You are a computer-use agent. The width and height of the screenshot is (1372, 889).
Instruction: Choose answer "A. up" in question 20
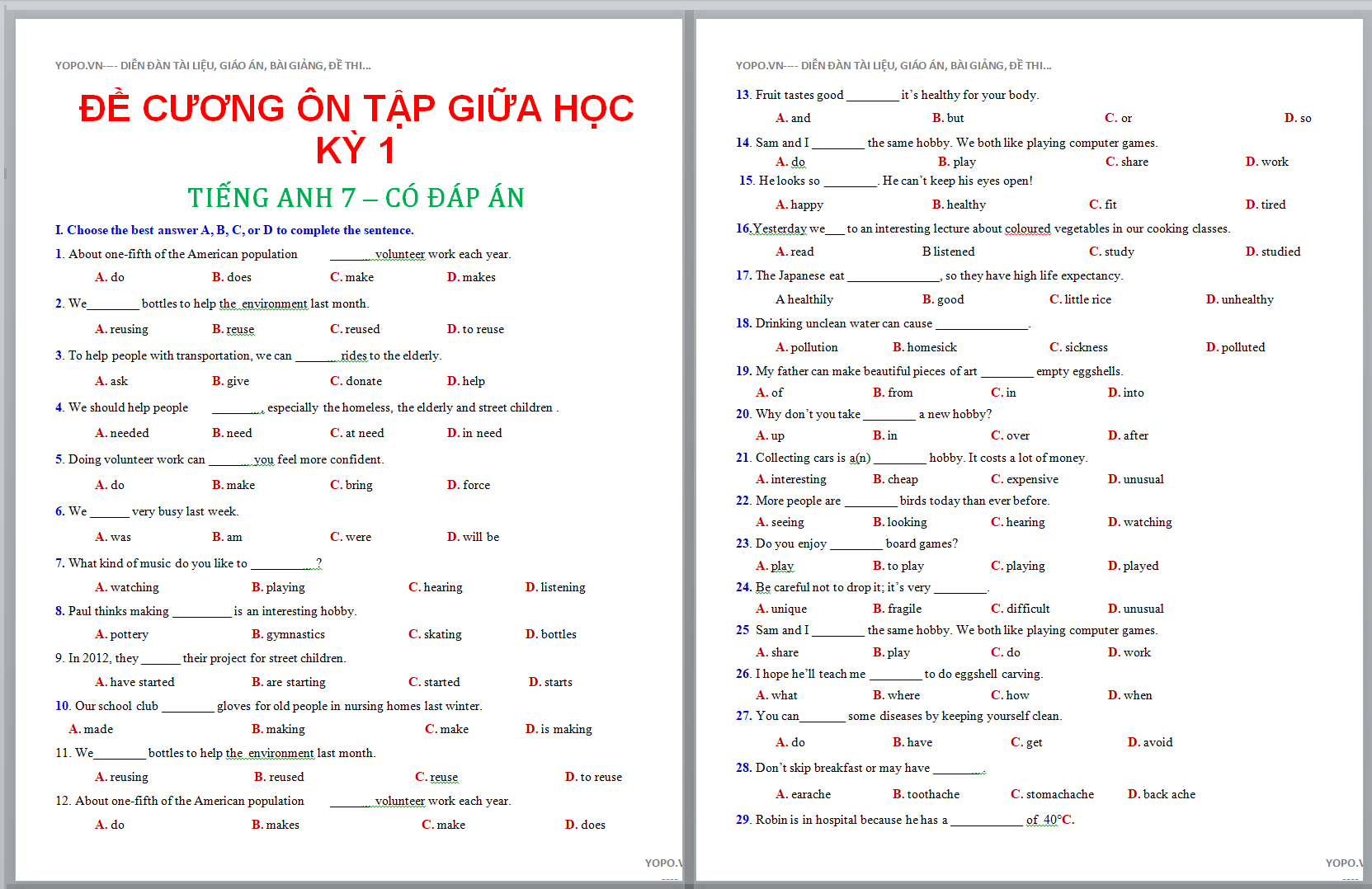(x=770, y=435)
